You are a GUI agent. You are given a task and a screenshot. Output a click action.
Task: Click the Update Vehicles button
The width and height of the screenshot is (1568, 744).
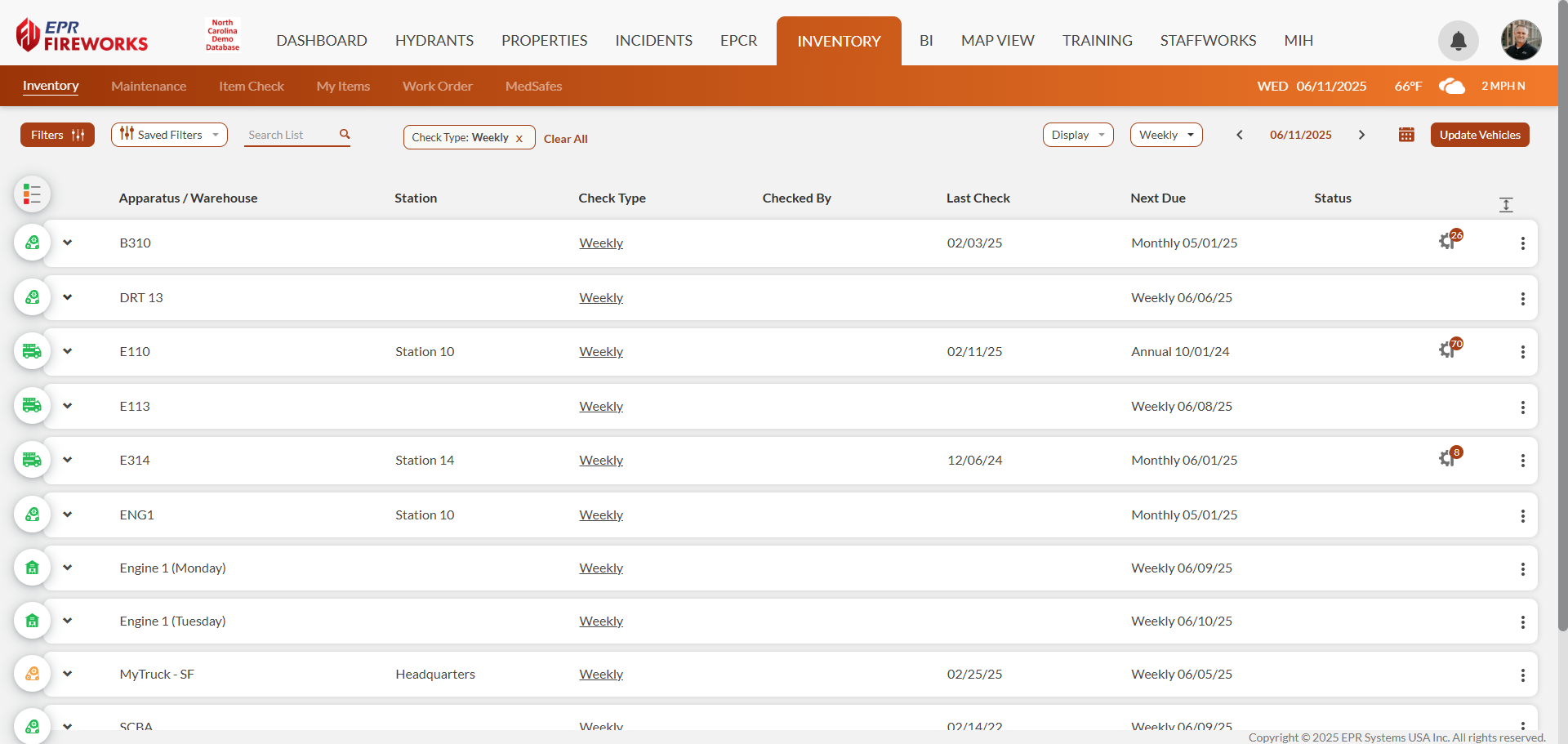[1479, 134]
